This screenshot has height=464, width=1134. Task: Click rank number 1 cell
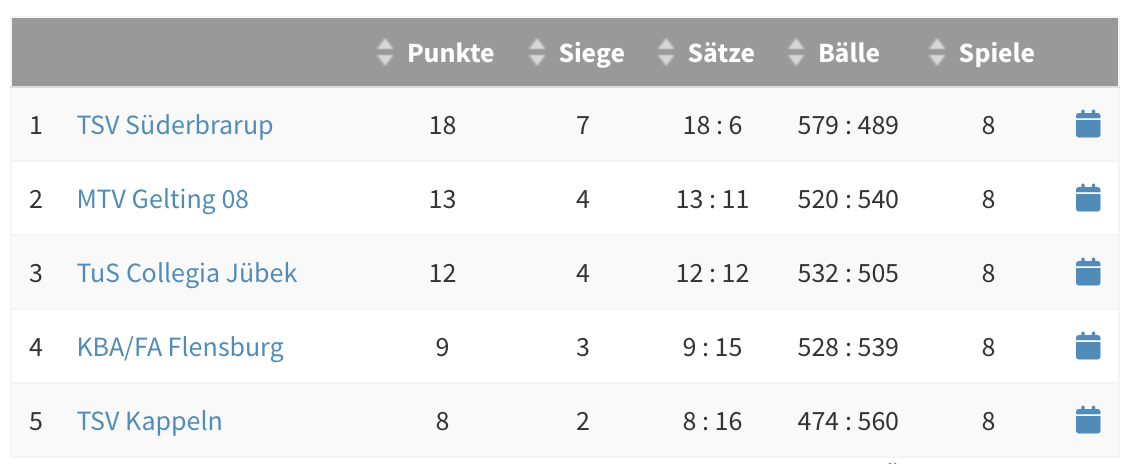[36, 125]
